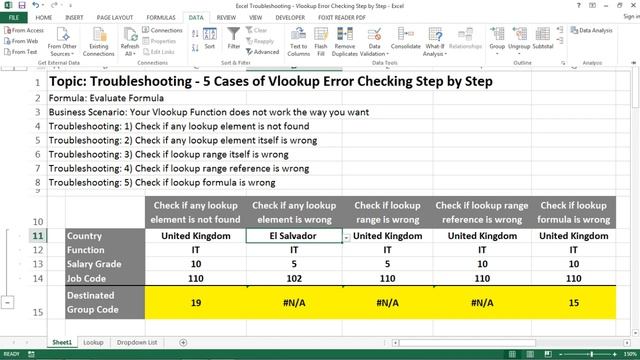Click the Sign in link
Viewport: 640px width, 360px height.
pos(631,17)
